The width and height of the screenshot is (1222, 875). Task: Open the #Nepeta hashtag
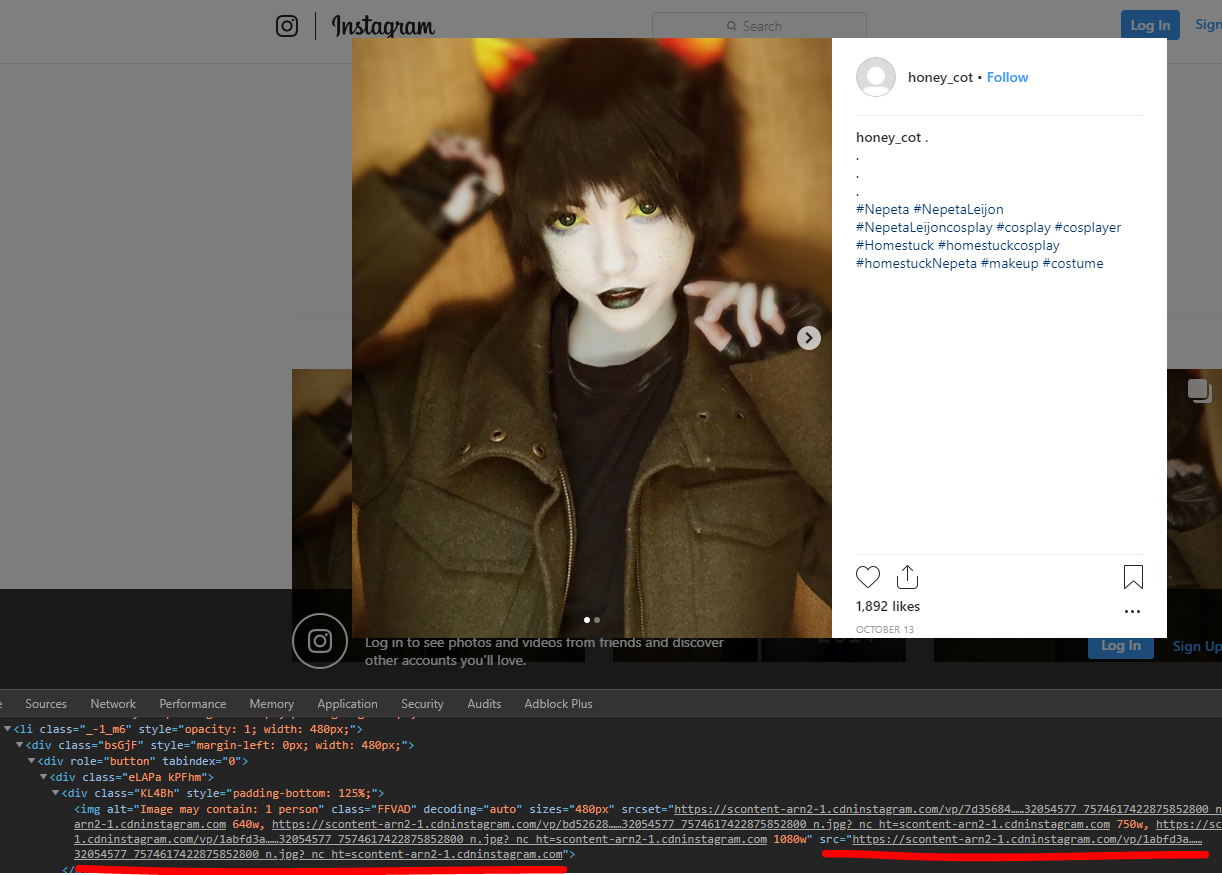point(883,209)
